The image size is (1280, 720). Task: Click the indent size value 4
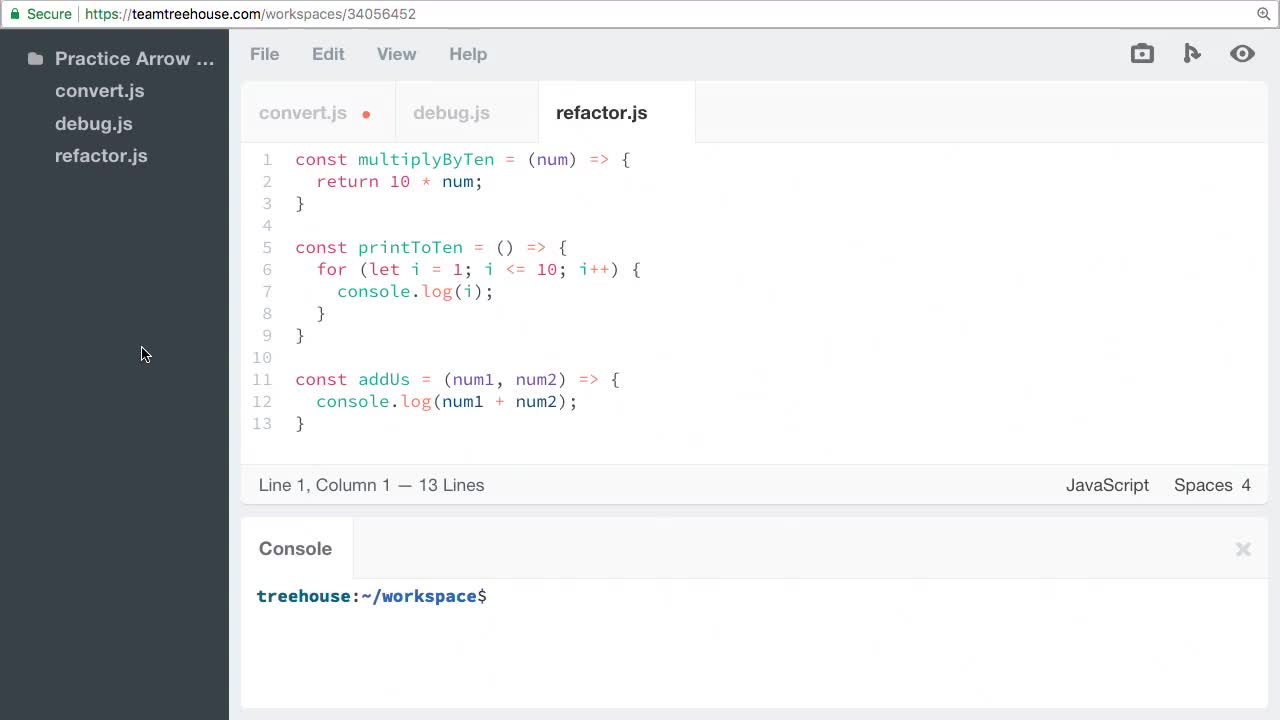coord(1246,485)
